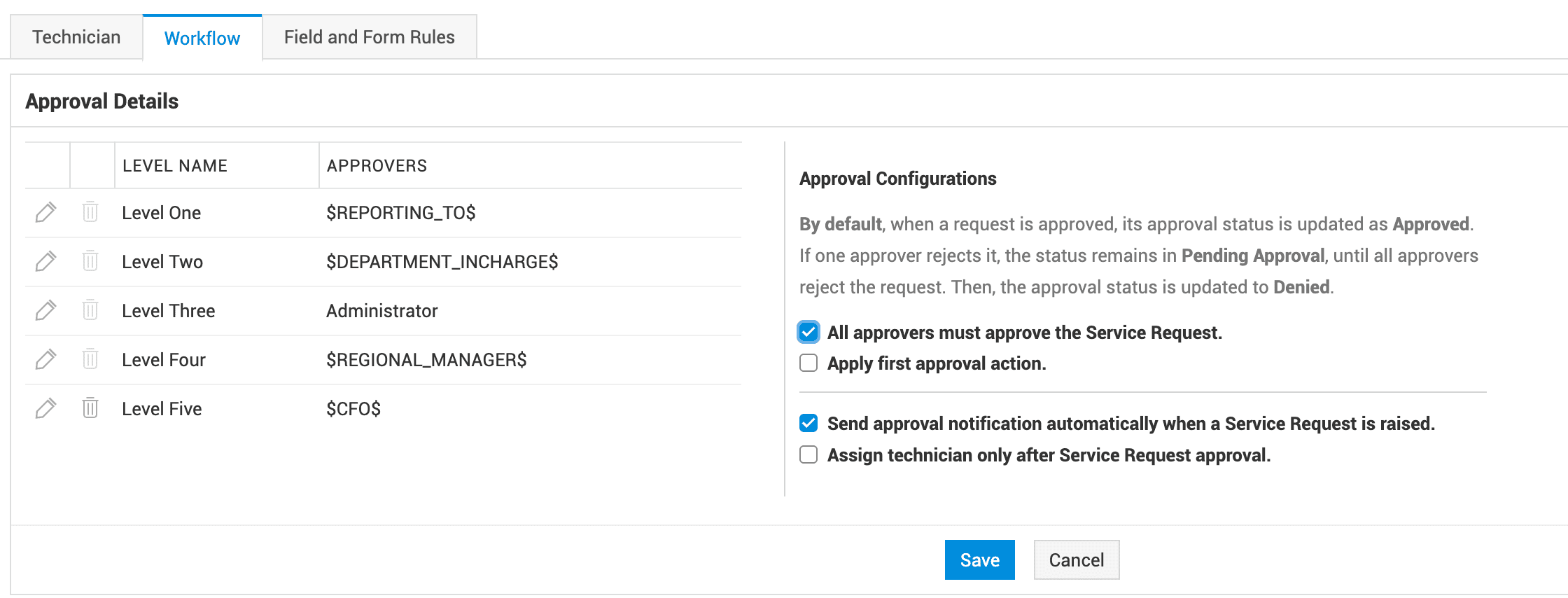Screen dimensions: 1568x598
Task: Open edit for Level Four
Action: pos(45,359)
